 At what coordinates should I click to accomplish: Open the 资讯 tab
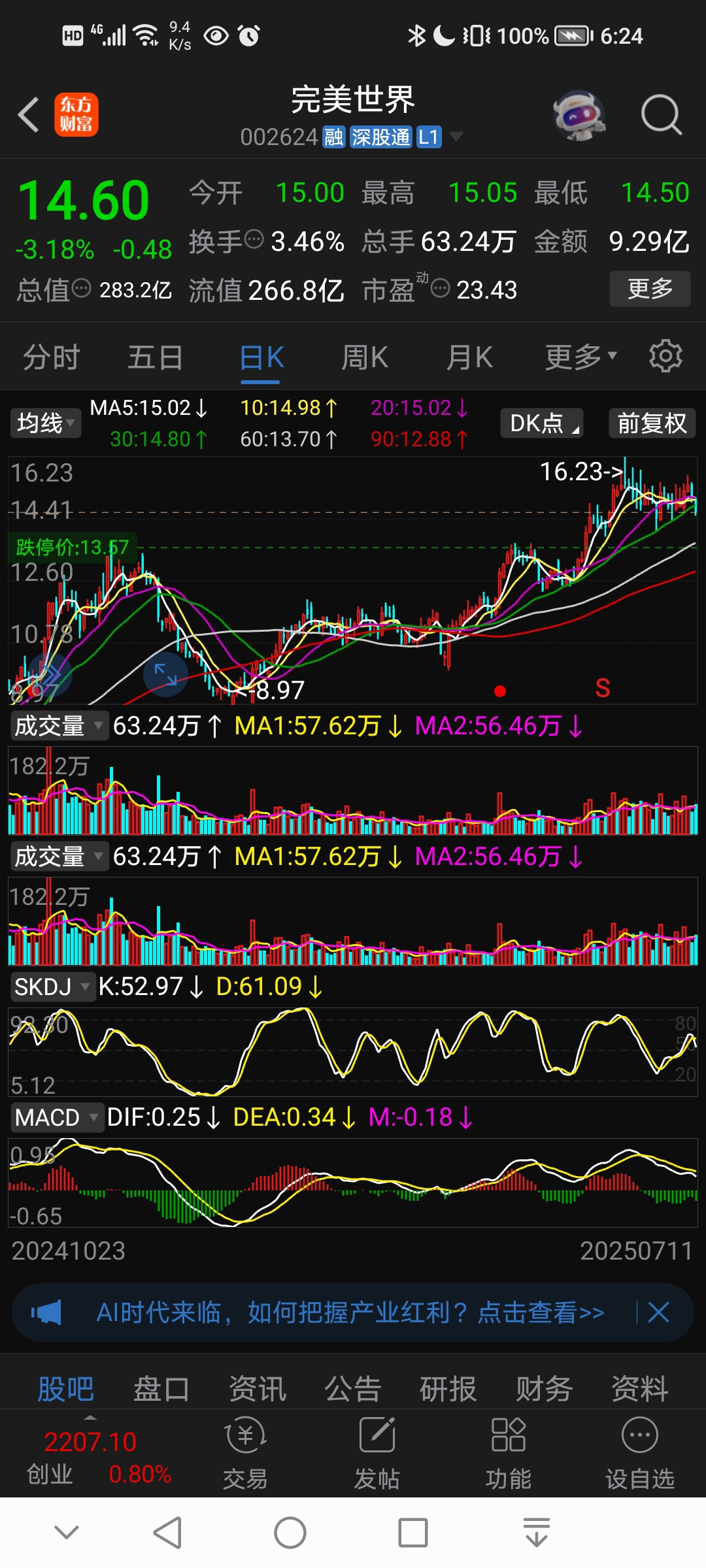pos(258,1389)
